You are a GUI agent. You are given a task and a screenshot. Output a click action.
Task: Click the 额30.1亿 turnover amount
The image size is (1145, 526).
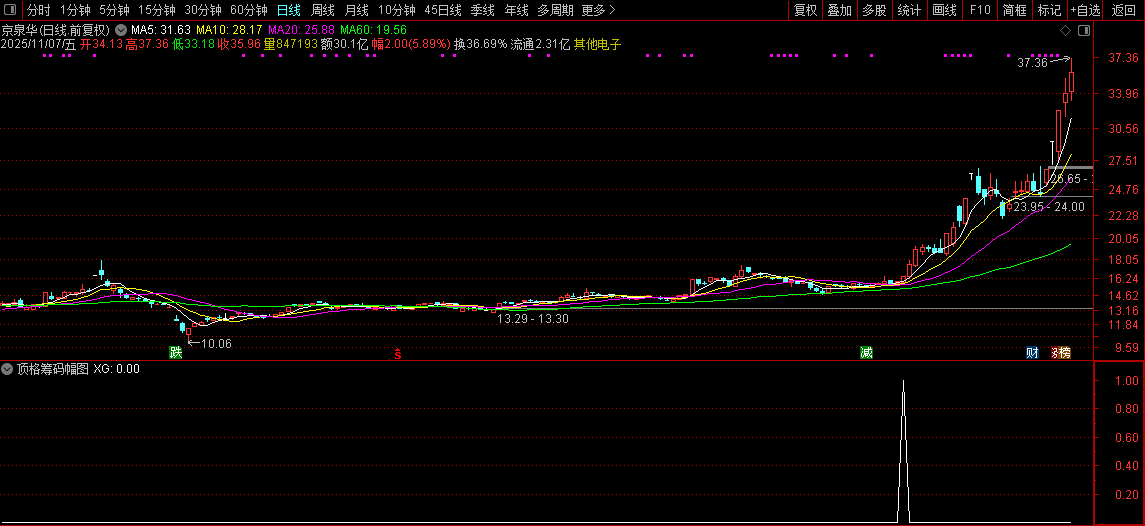click(x=345, y=45)
